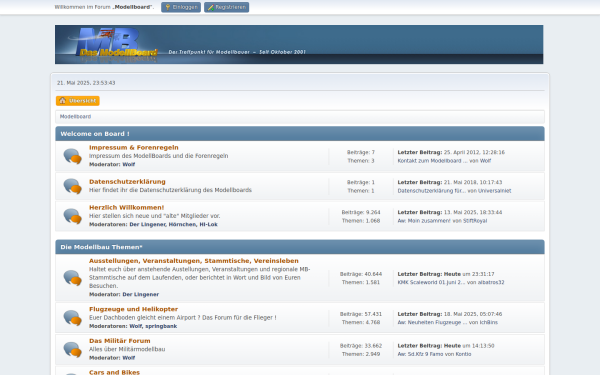This screenshot has width=600, height=375.
Task: Open the Cars and Bikes board
Action: click(114, 372)
